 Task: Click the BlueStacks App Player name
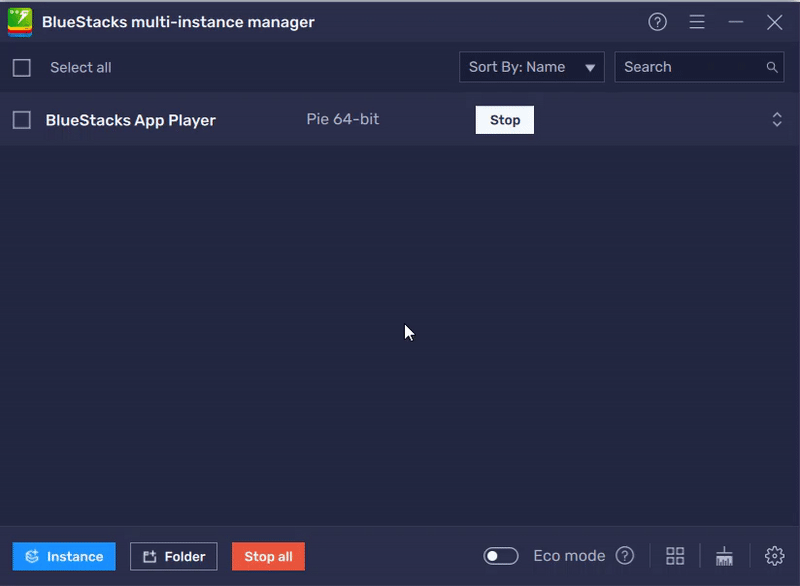(x=131, y=120)
